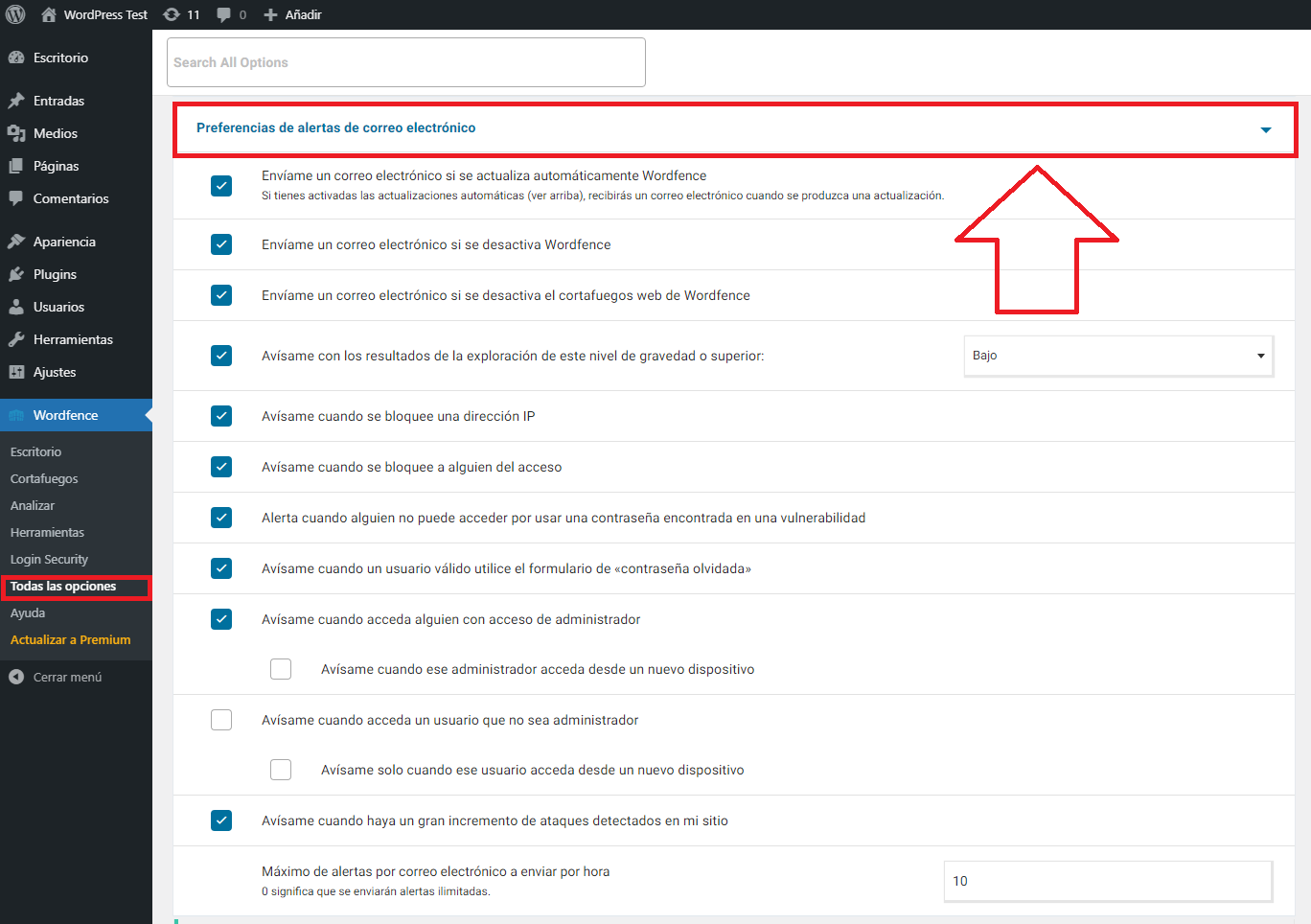The width and height of the screenshot is (1311, 924).
Task: Click the Medios media icon
Action: (x=16, y=133)
